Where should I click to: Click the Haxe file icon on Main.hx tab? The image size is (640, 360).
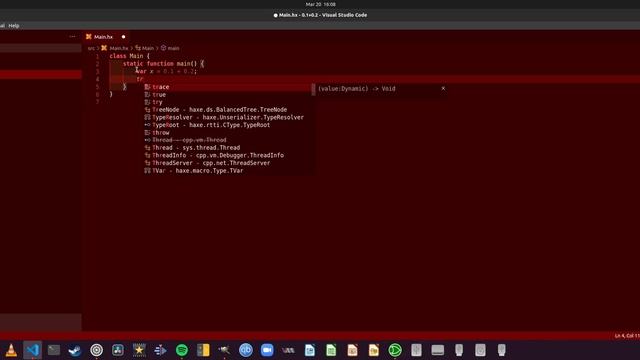pyautogui.click(x=89, y=37)
